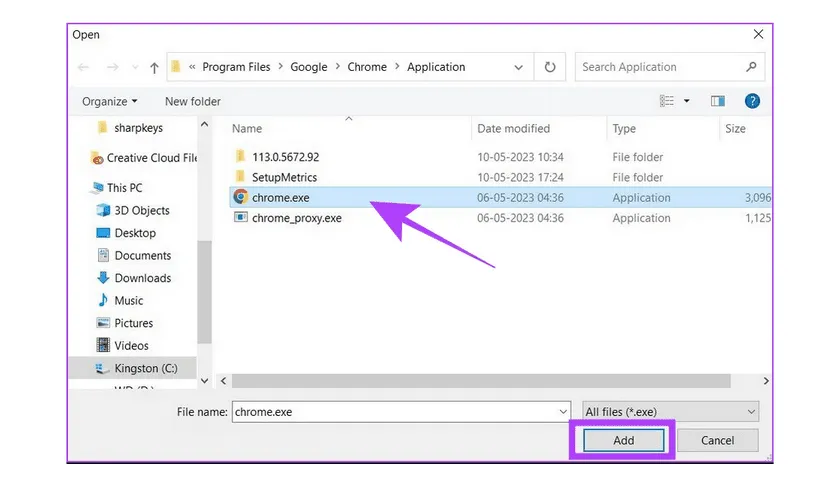Open the 113.0.5672.92 folder

(285, 157)
